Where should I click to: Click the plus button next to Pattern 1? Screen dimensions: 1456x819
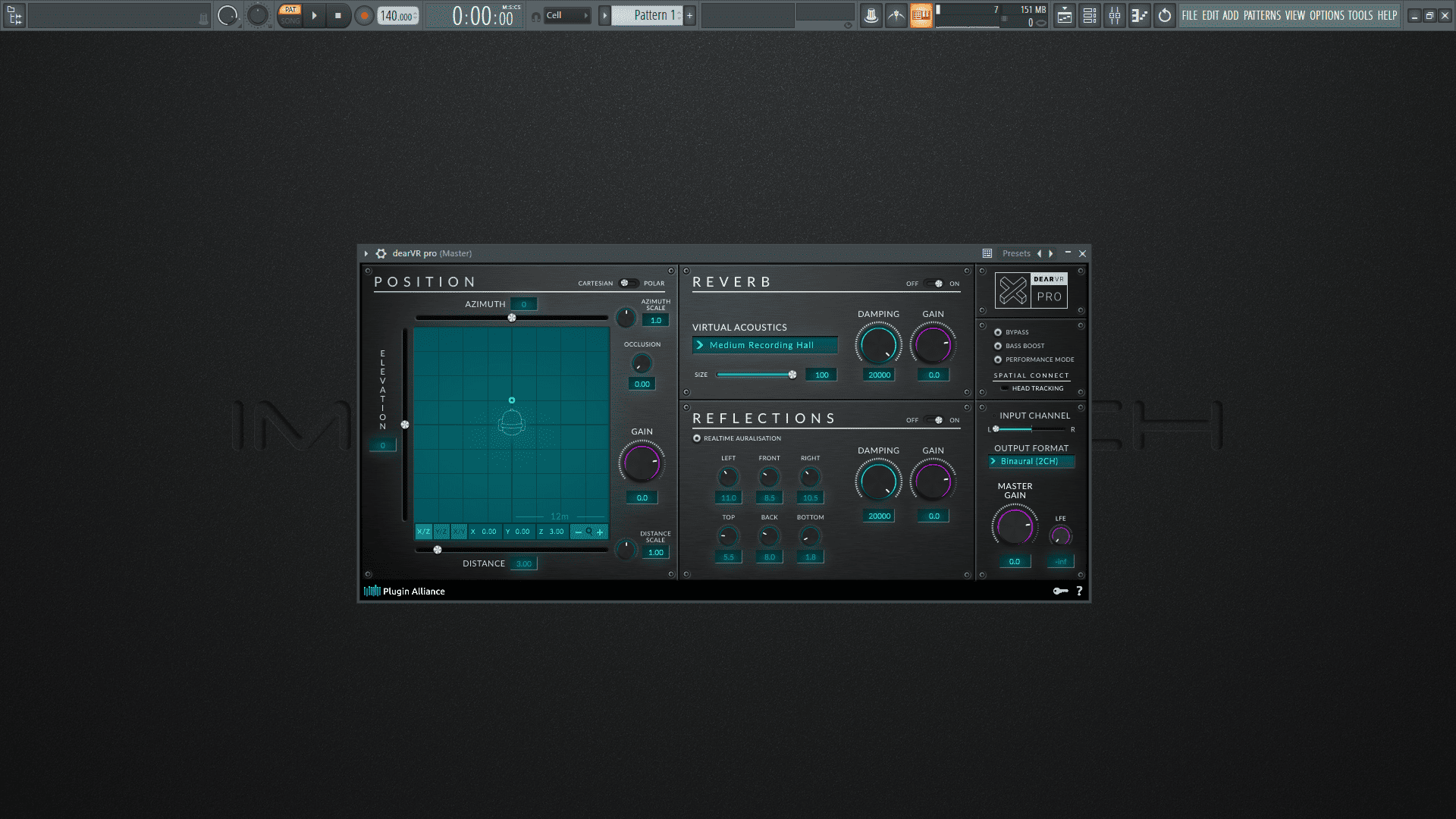(x=689, y=15)
